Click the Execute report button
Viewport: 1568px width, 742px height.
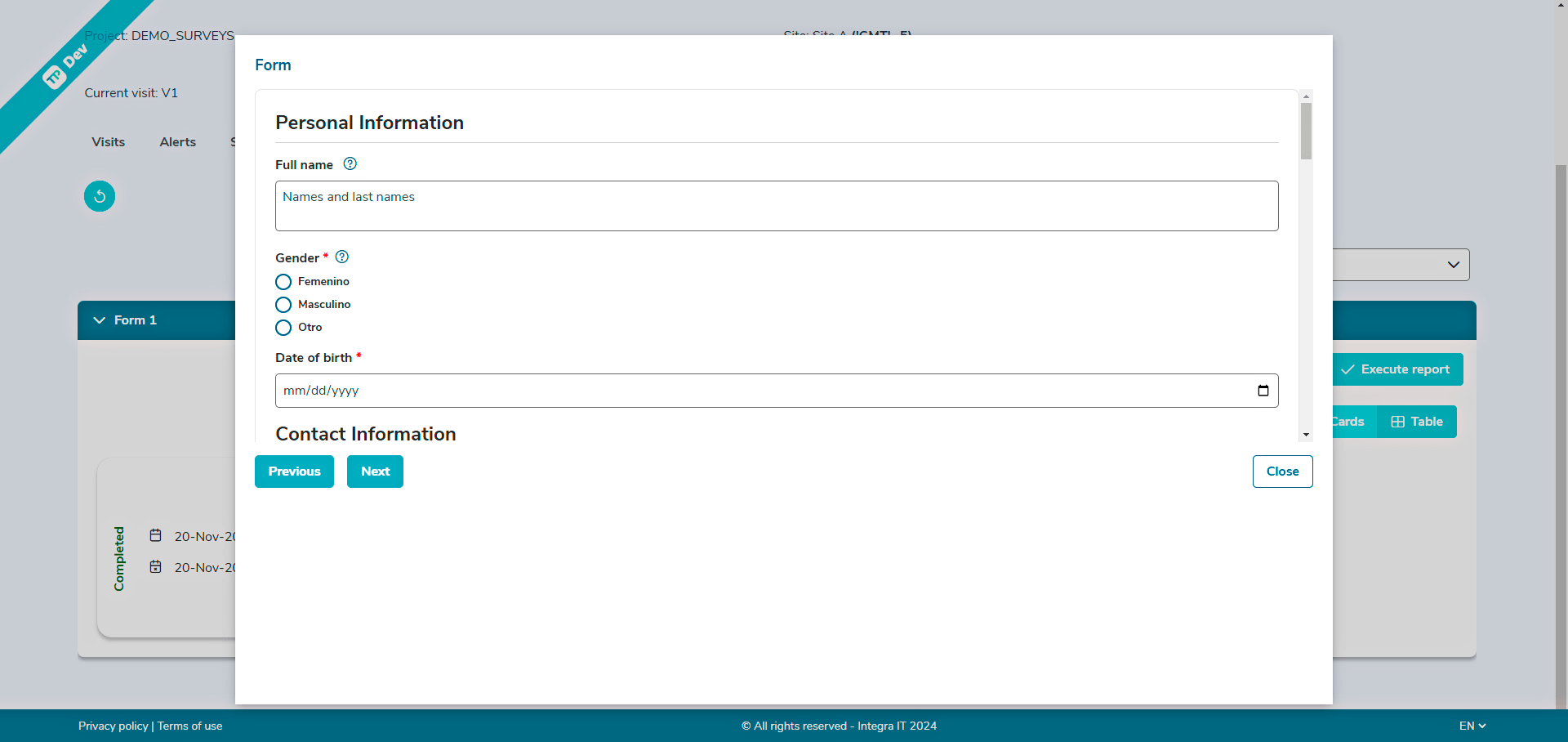[1396, 369]
